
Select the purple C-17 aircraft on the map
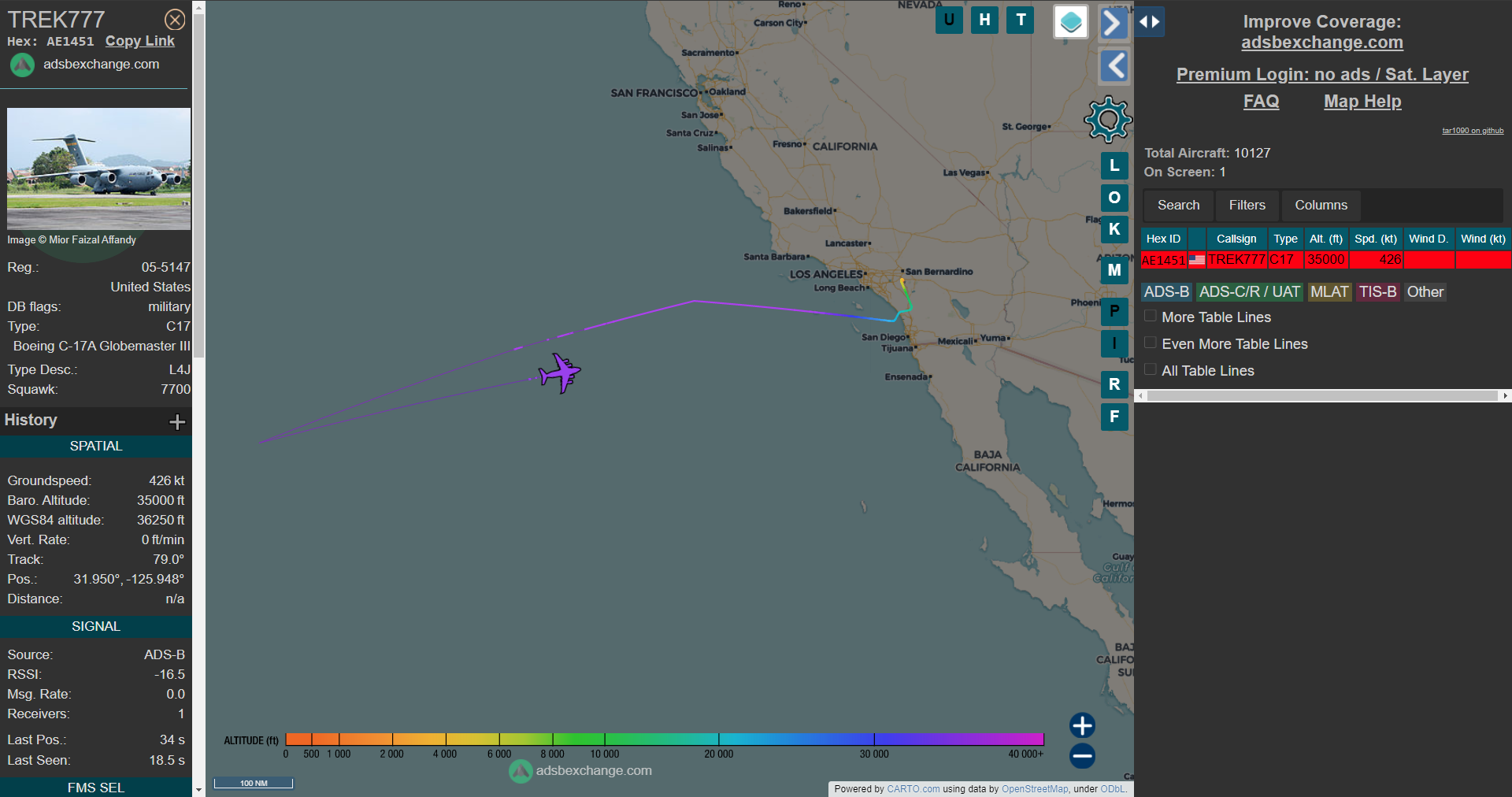[x=560, y=373]
